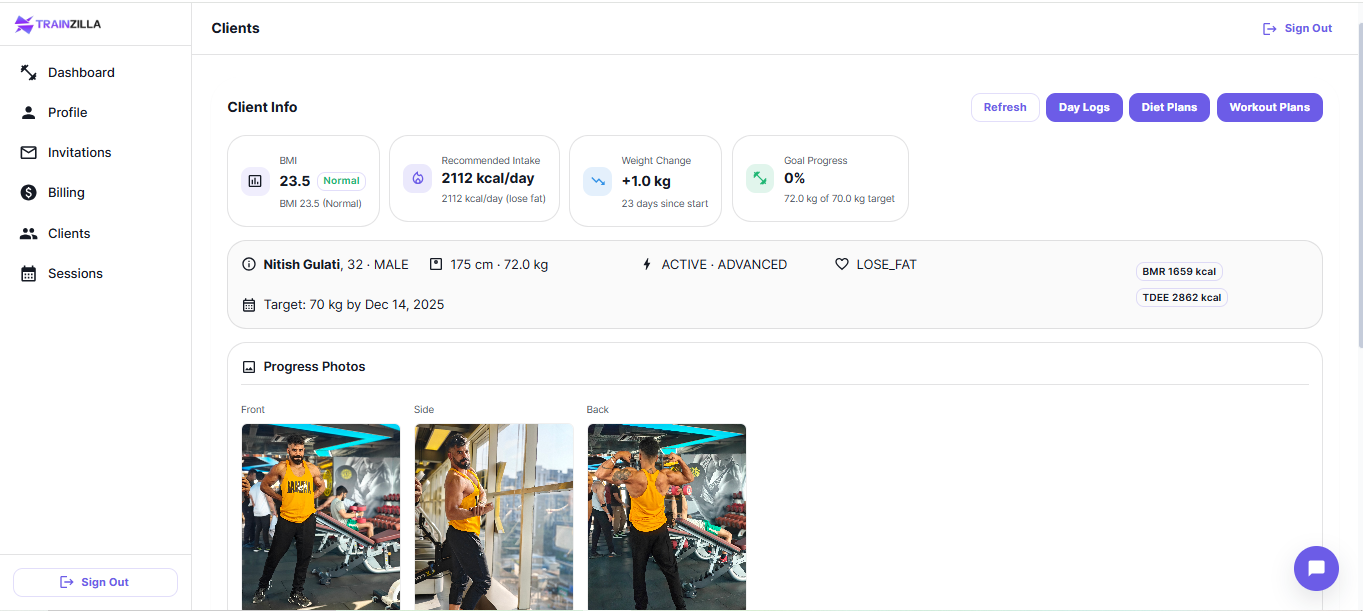Image resolution: width=1363 pixels, height=611 pixels.
Task: Select the Dashboard icon in the sidebar
Action: pyautogui.click(x=28, y=72)
